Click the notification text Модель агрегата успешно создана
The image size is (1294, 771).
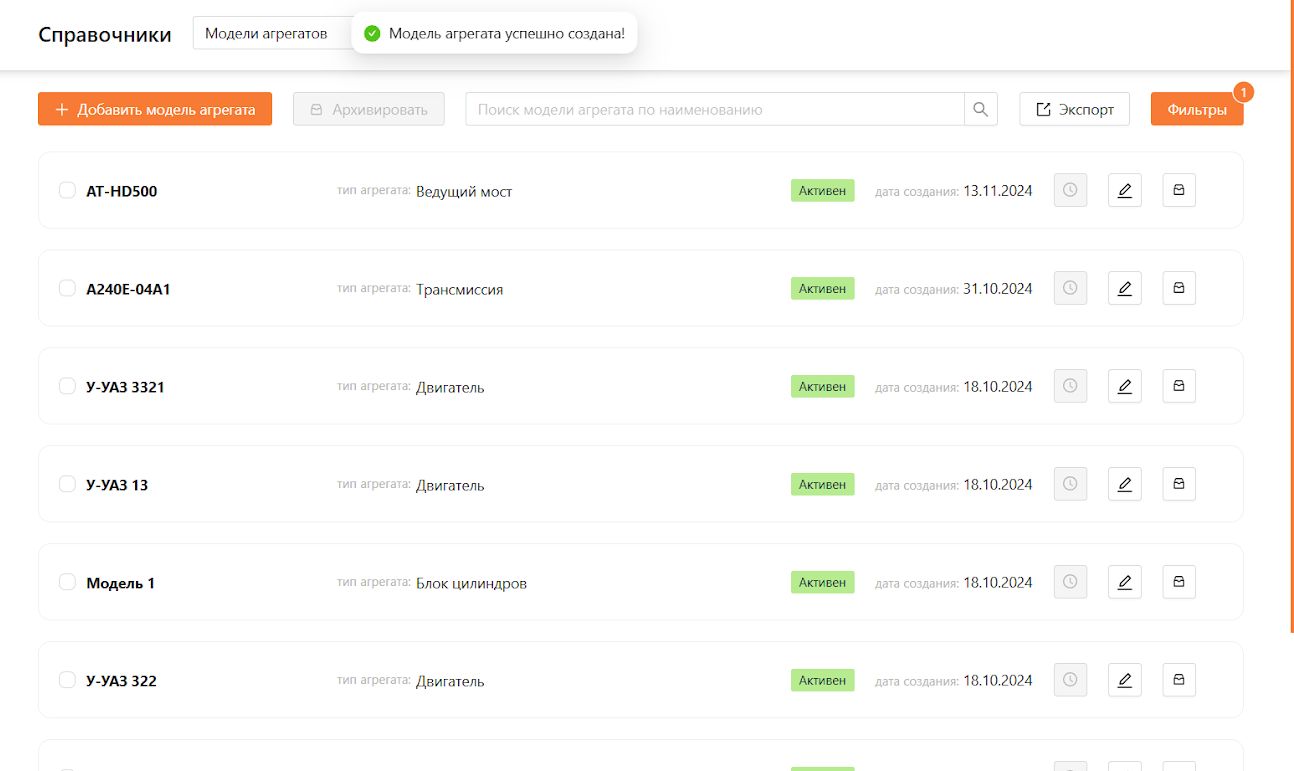[x=506, y=34]
